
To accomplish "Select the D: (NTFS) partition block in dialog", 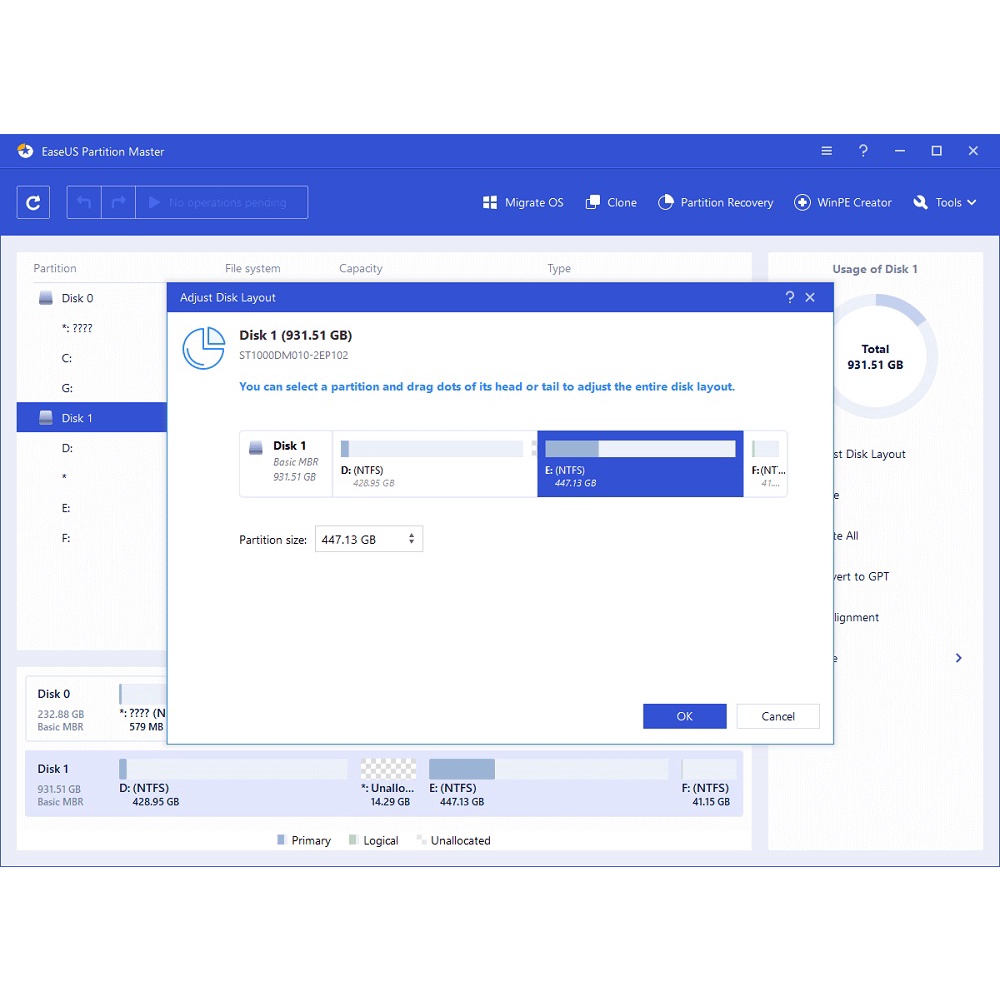I will pyautogui.click(x=434, y=464).
